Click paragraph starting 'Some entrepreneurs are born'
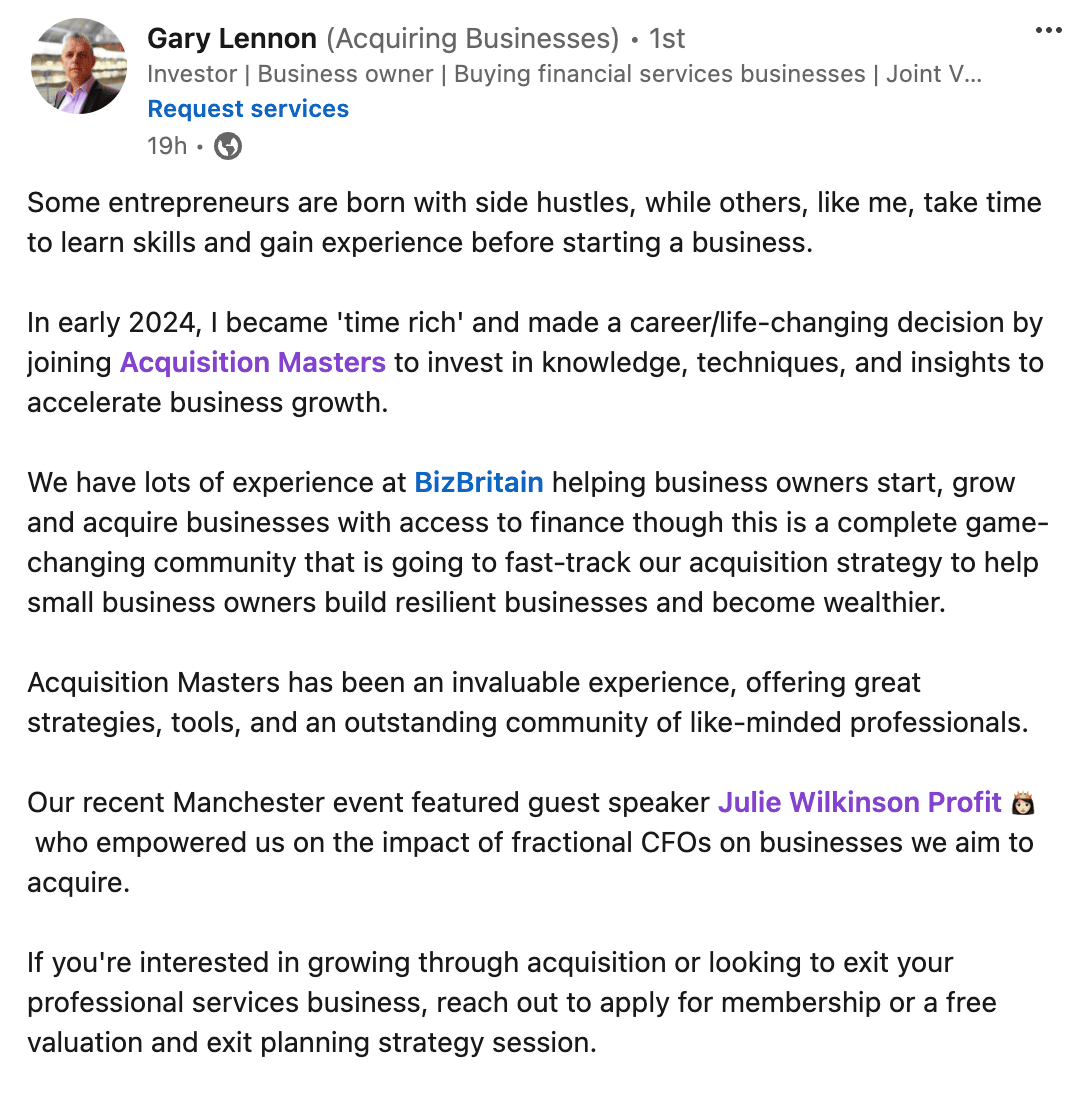This screenshot has height=1110, width=1090. pos(534,222)
